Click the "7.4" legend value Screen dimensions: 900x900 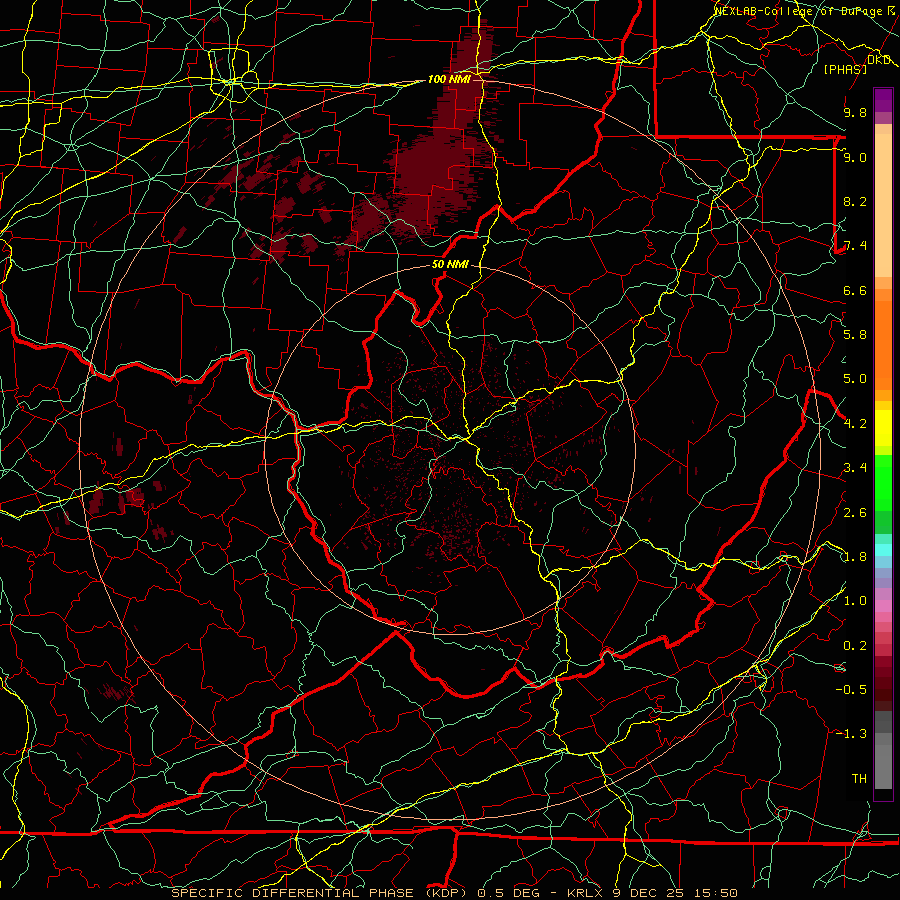coord(855,246)
